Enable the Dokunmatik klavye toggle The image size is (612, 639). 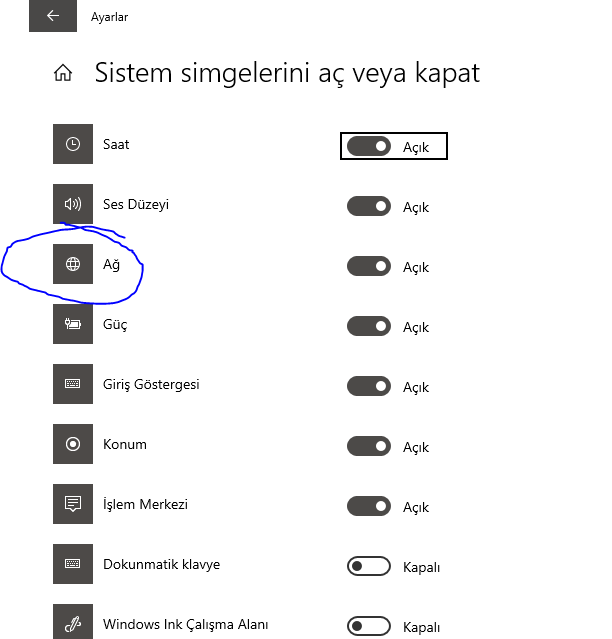pyautogui.click(x=368, y=567)
